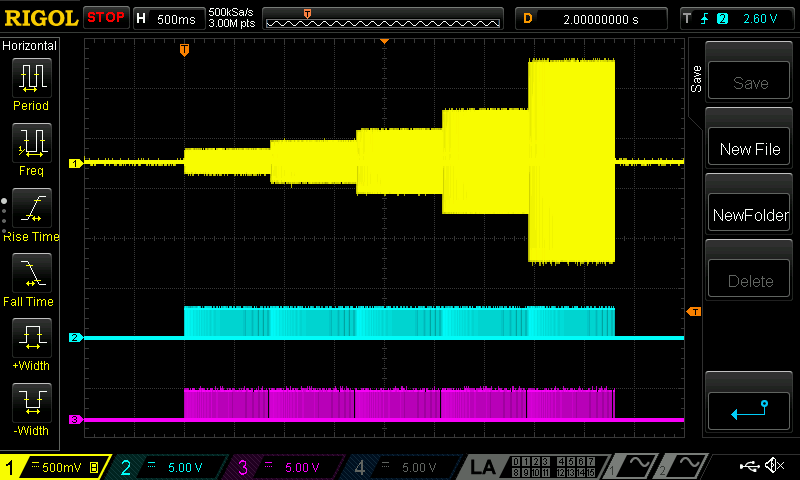
Task: Click the waveform memory overview bar
Action: pos(383,19)
